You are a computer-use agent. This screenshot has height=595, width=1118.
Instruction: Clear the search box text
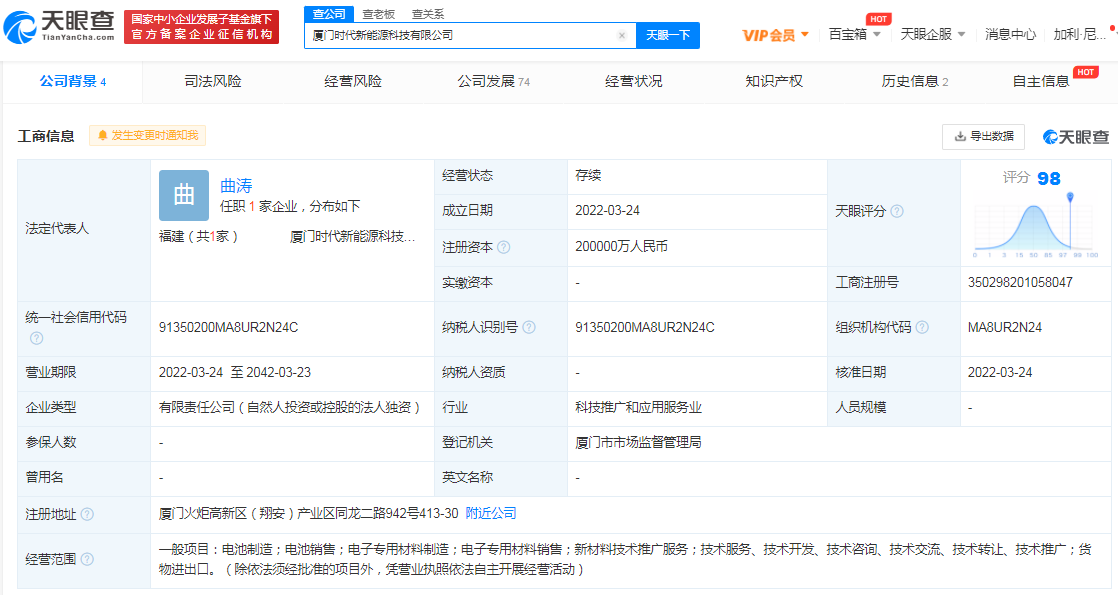tap(622, 36)
